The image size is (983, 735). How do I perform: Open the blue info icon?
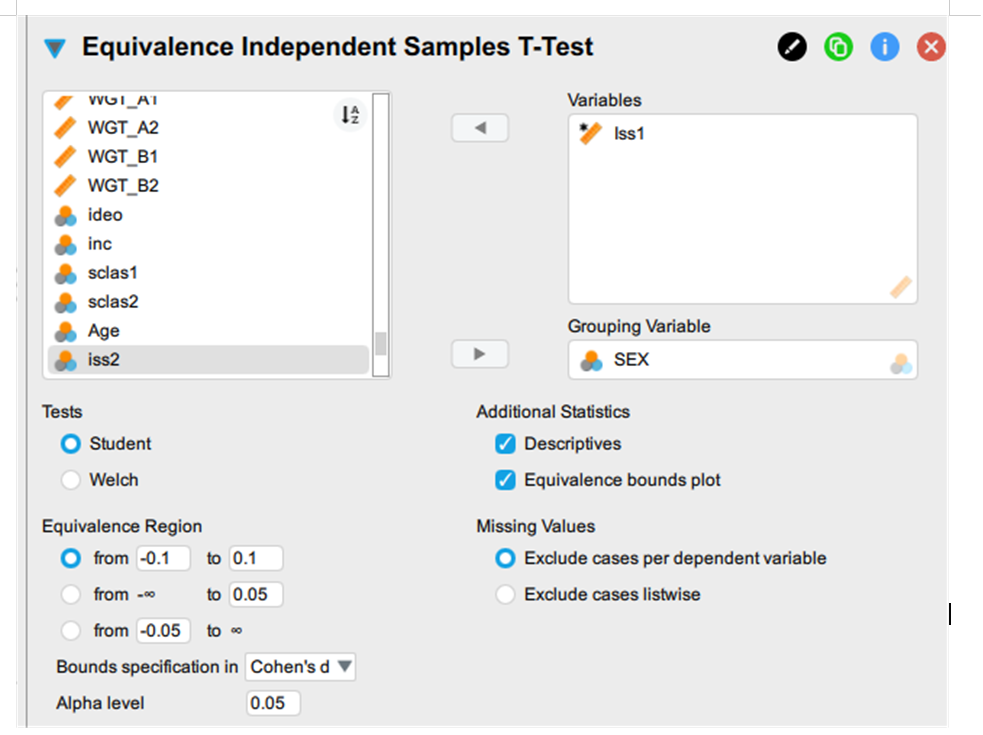[x=885, y=47]
